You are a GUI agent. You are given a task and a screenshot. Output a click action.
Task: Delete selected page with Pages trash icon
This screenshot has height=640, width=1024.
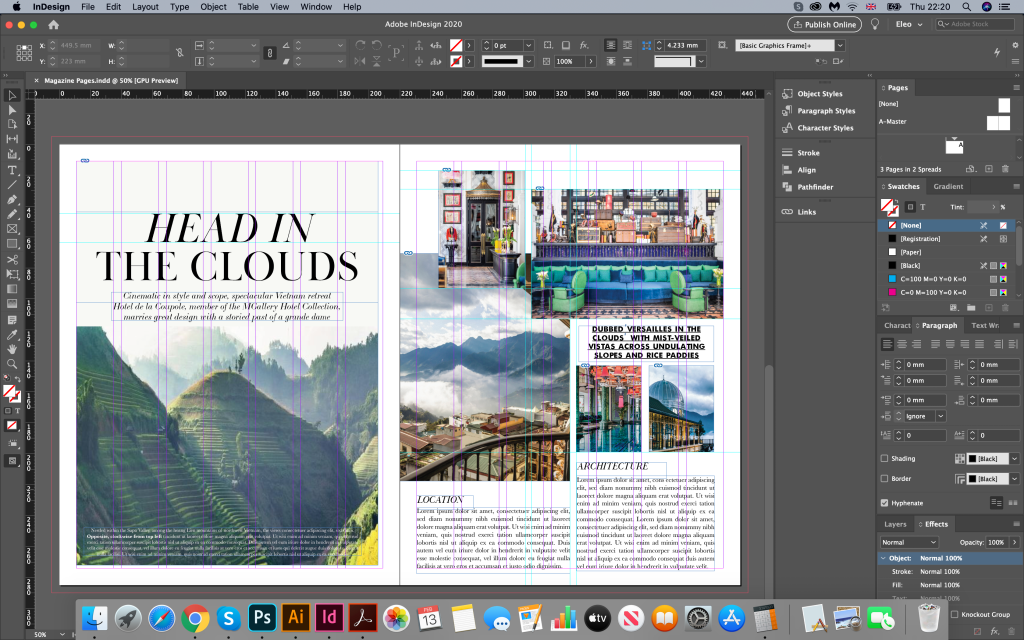click(x=1007, y=169)
